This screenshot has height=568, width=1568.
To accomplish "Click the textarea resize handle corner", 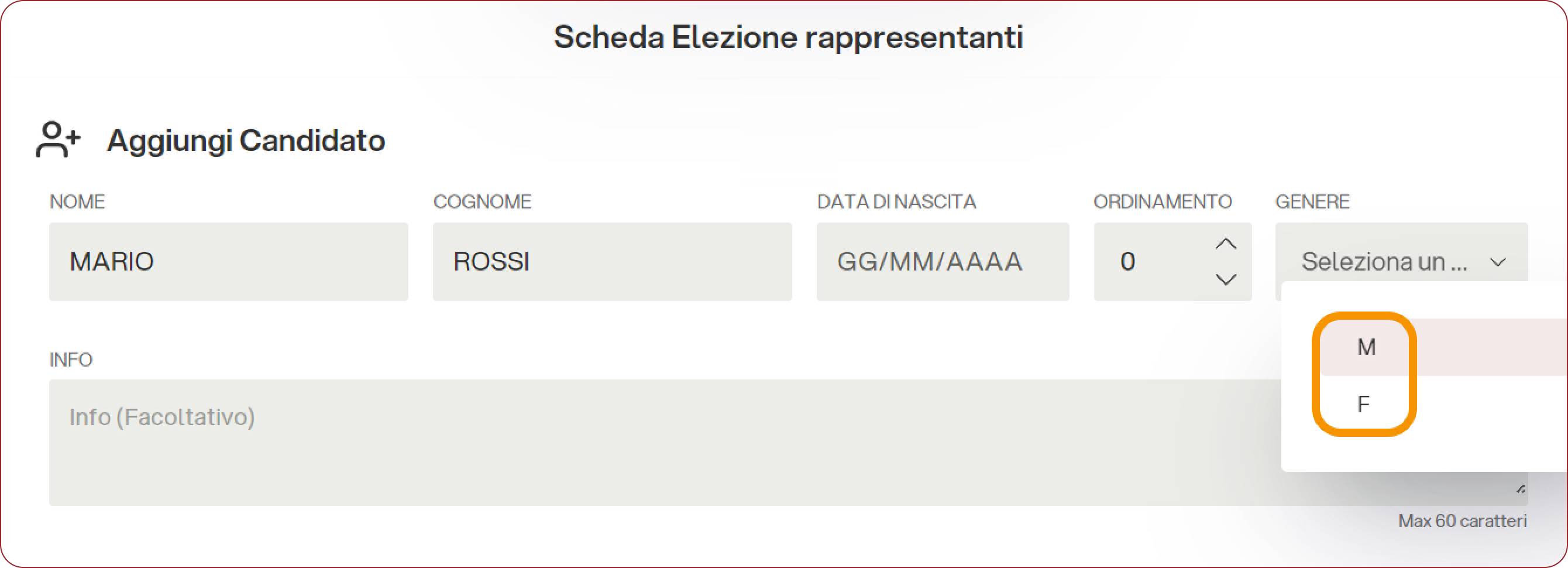I will (x=1520, y=489).
